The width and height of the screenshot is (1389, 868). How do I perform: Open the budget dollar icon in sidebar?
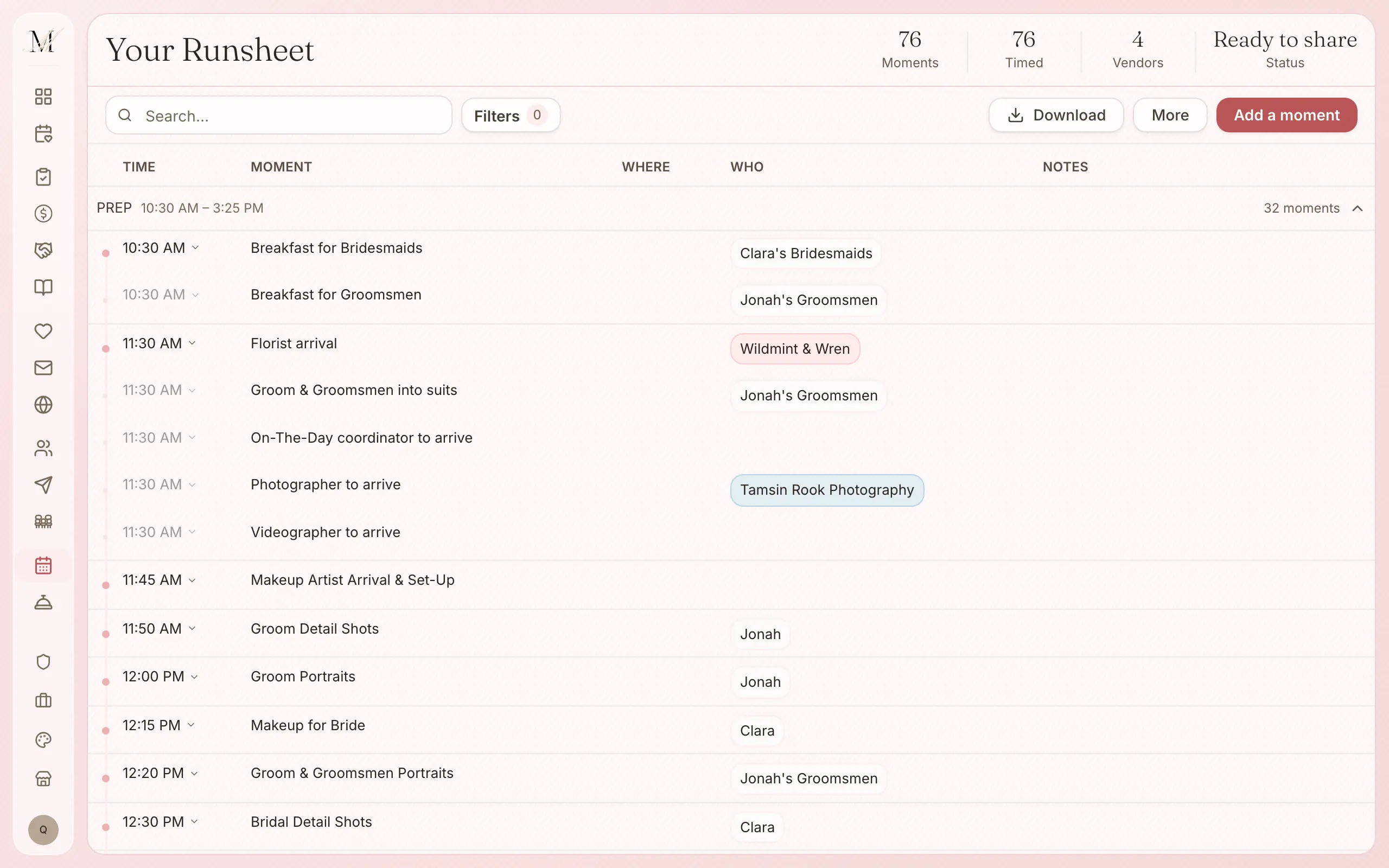[x=43, y=214]
